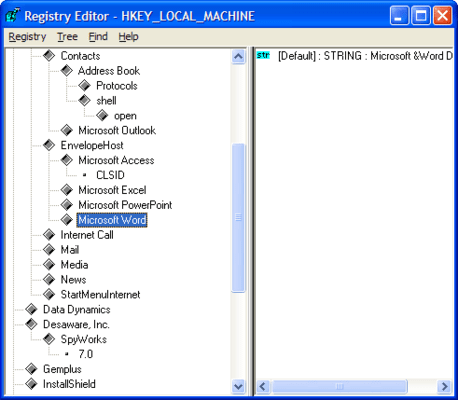Click the Registry Editor title bar icon
This screenshot has width=458, height=400.
point(13,16)
